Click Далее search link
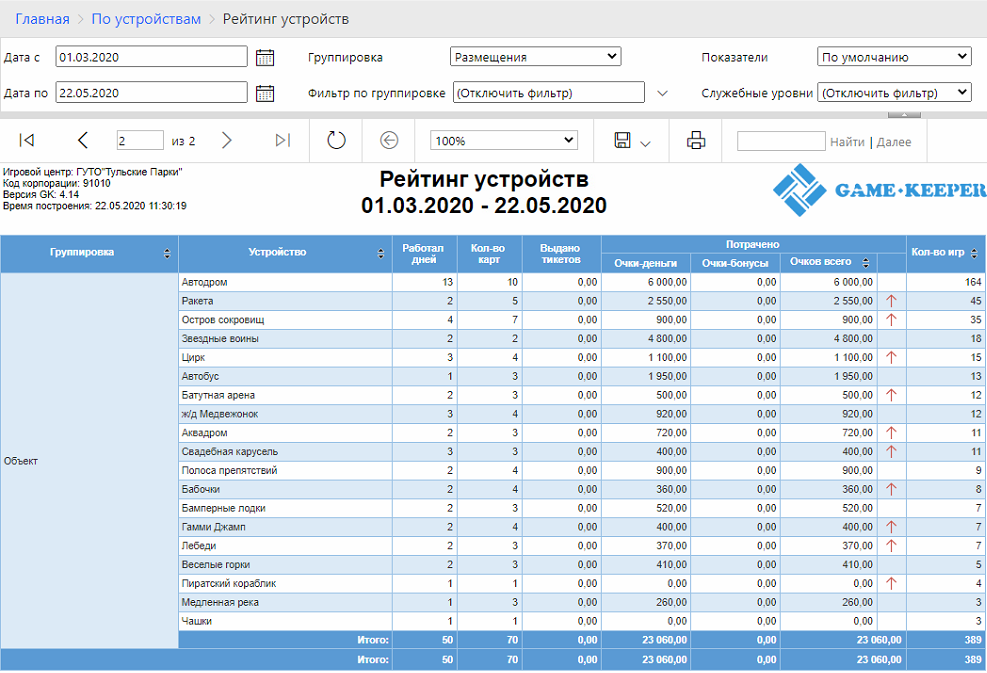Viewport: 987px width, 673px height. [894, 142]
